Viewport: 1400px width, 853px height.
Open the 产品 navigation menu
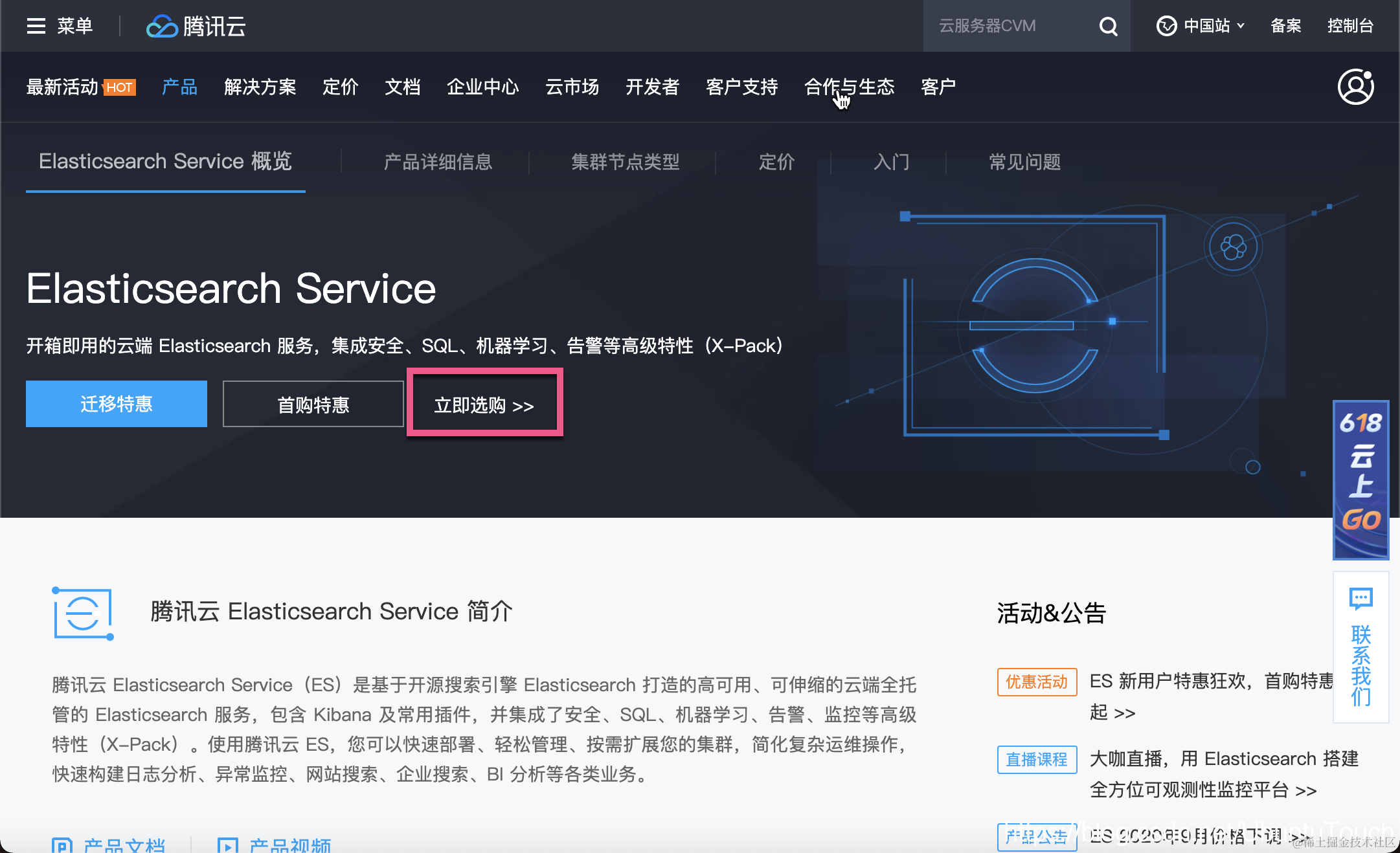pyautogui.click(x=179, y=87)
